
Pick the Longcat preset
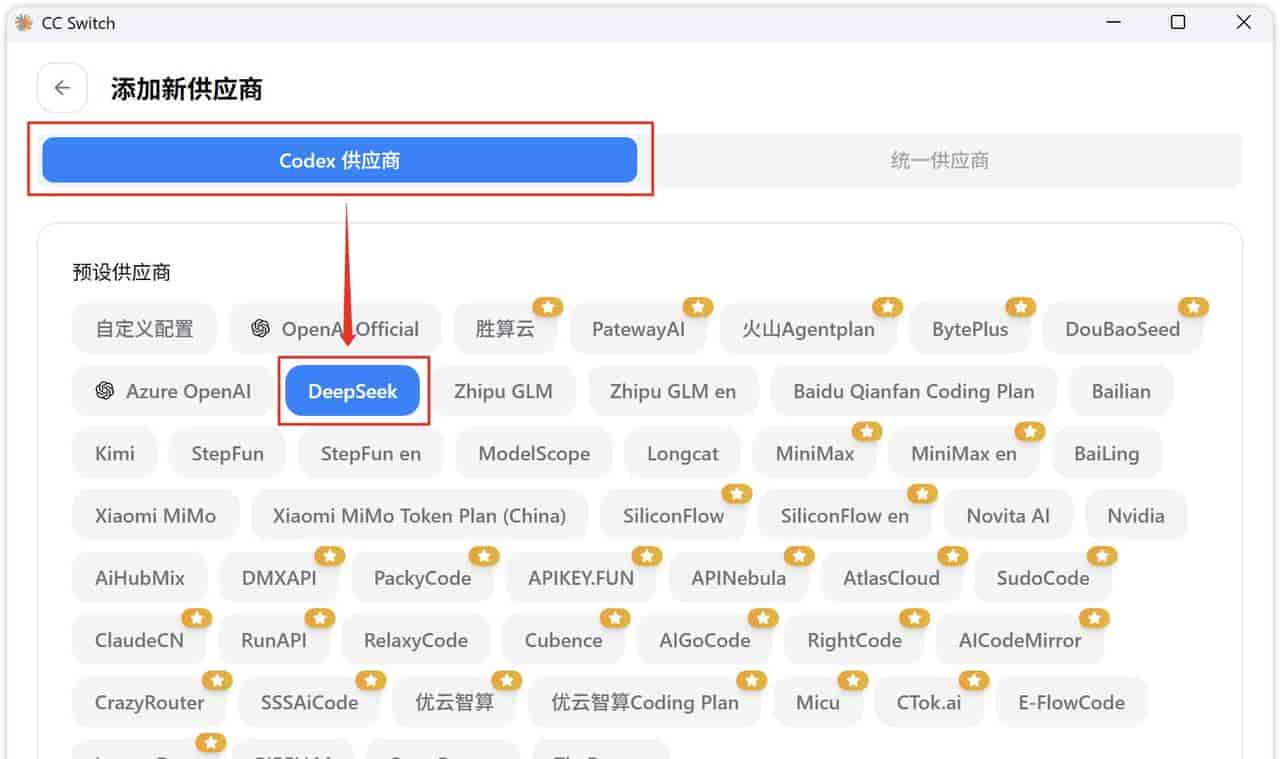[x=683, y=453]
